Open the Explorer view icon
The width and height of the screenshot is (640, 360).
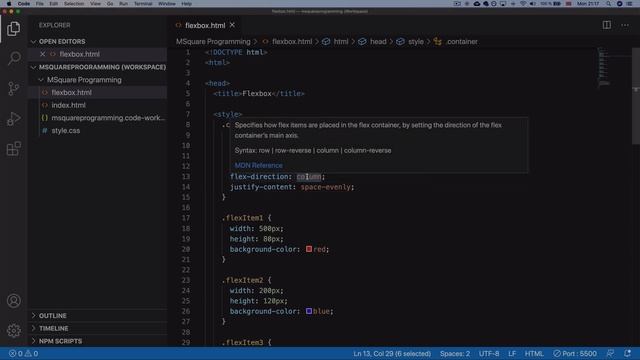pos(13,29)
